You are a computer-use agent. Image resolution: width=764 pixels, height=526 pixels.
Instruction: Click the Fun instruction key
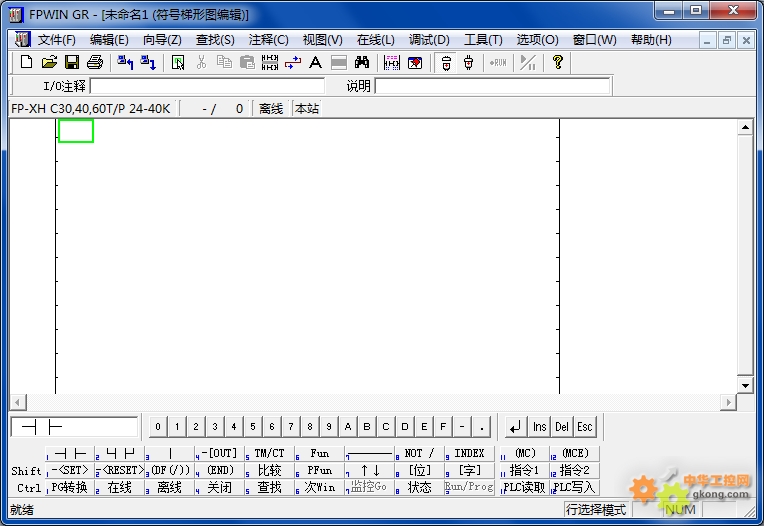click(320, 453)
